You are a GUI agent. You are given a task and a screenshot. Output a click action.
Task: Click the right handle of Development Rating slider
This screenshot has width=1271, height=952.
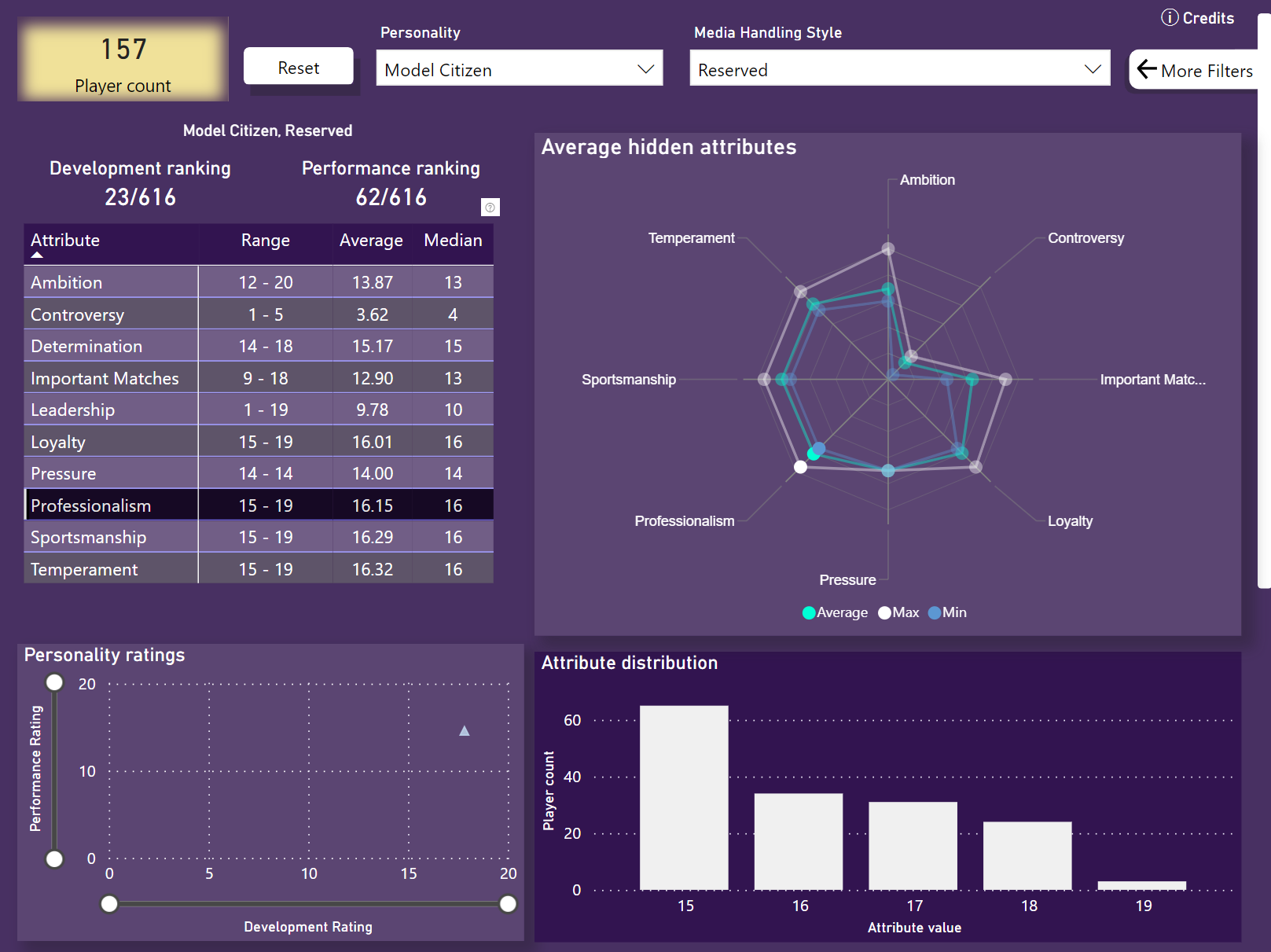[509, 904]
